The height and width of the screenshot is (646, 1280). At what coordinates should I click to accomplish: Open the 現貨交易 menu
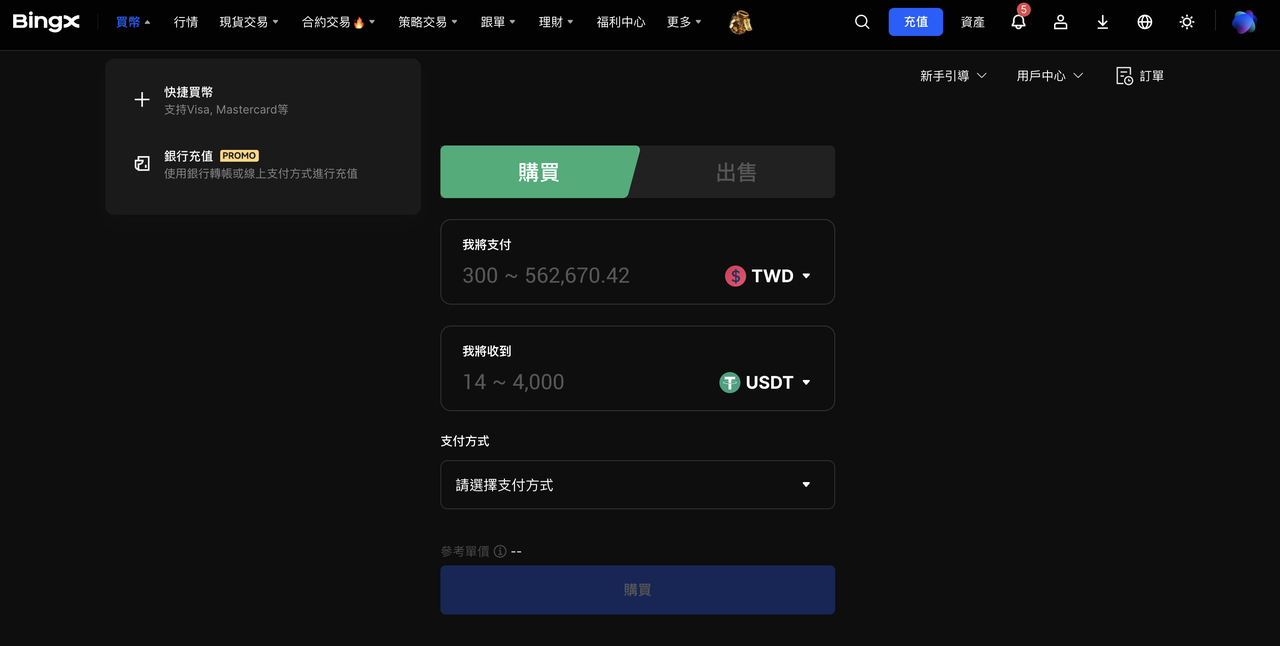[249, 22]
